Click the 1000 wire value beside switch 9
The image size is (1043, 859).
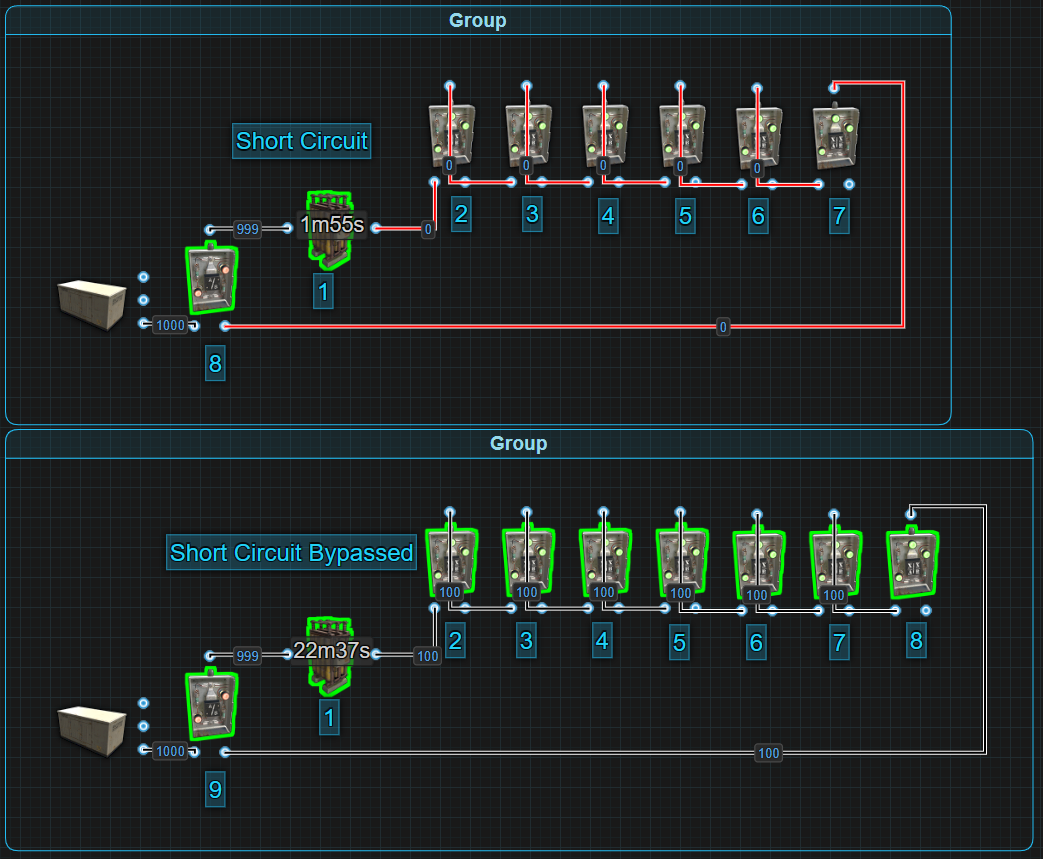coord(170,751)
